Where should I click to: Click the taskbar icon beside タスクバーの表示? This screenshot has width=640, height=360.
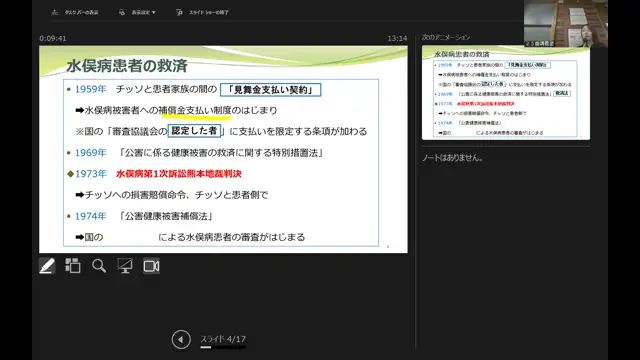coord(55,13)
